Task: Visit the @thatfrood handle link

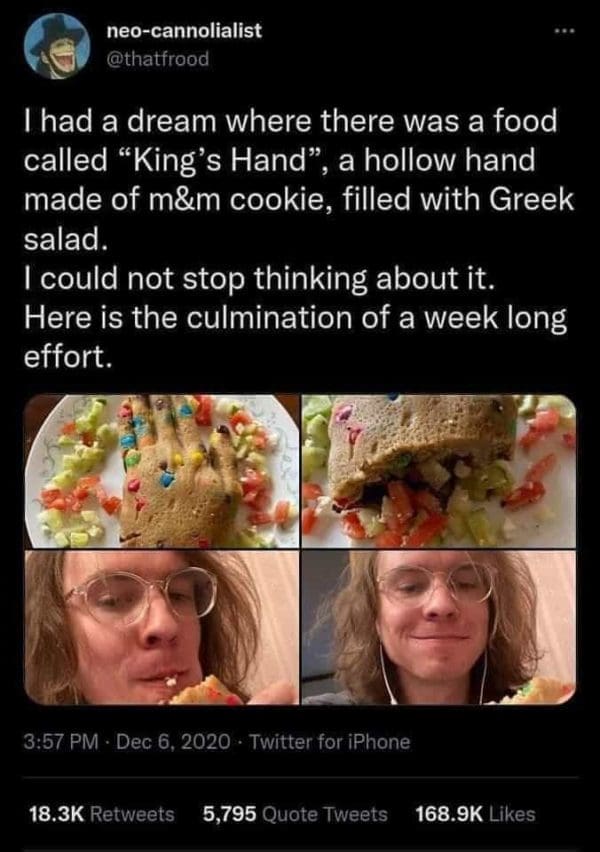Action: [x=158, y=59]
